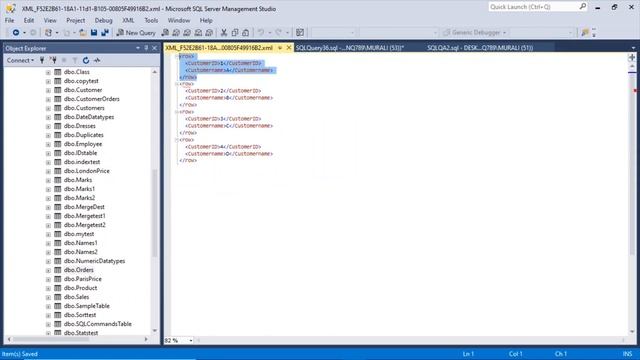Click the Analysis Services MDX Query icon
Image resolution: width=640 pixels, height=360 pixels.
[x=176, y=33]
